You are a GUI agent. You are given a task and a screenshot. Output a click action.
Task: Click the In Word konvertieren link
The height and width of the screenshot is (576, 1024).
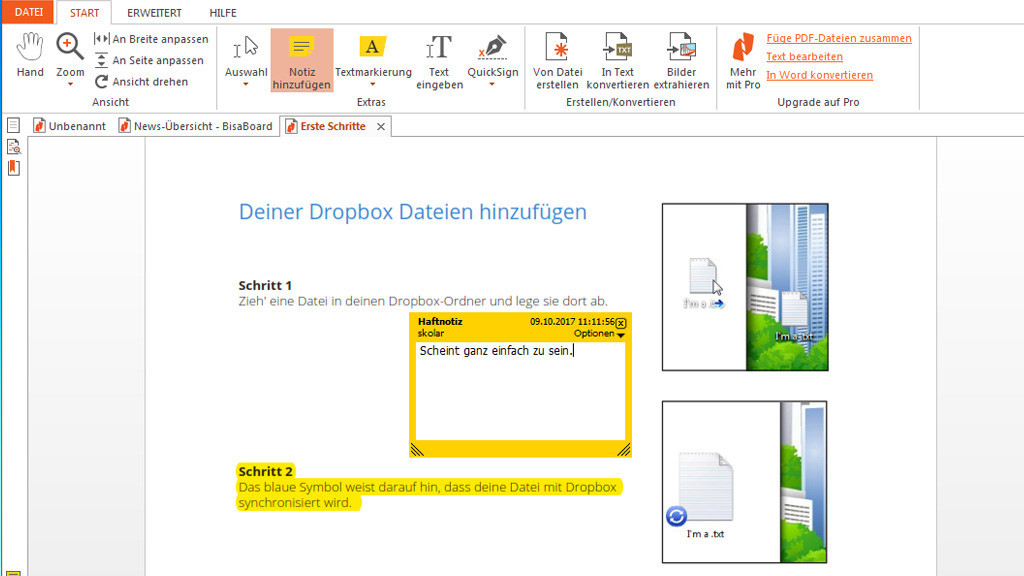[x=819, y=75]
